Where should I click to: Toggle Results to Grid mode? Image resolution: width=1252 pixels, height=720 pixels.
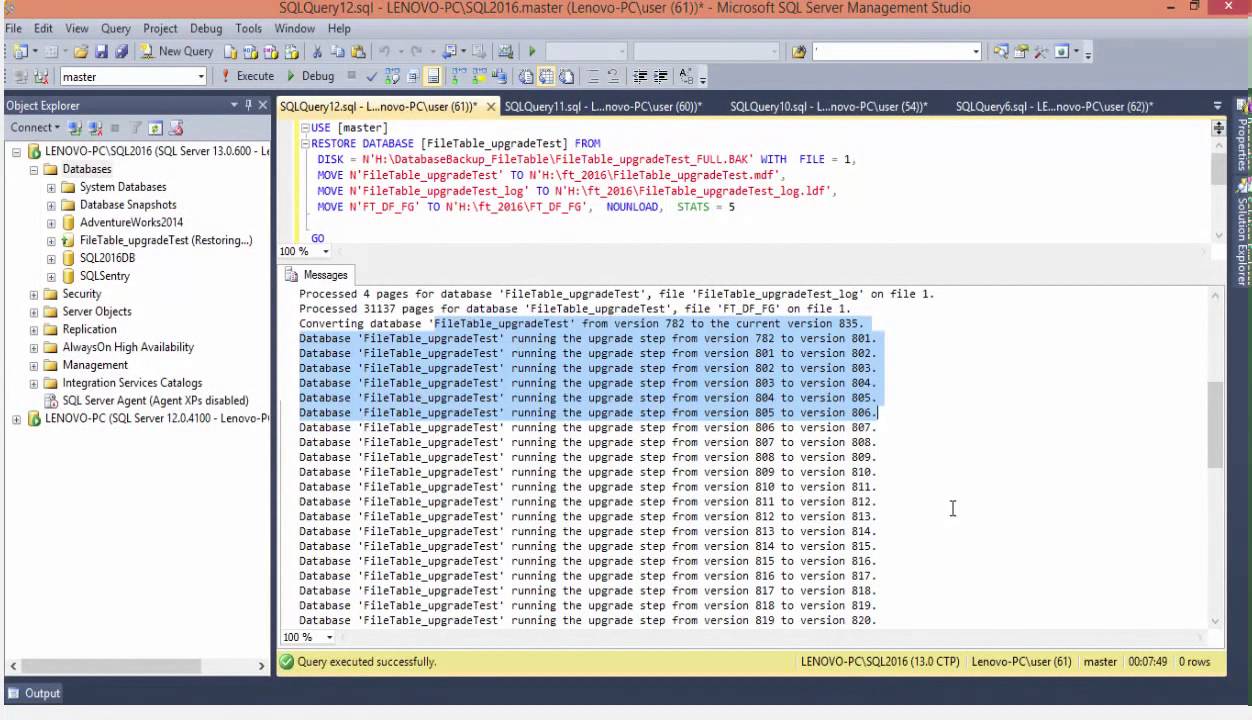click(x=547, y=76)
